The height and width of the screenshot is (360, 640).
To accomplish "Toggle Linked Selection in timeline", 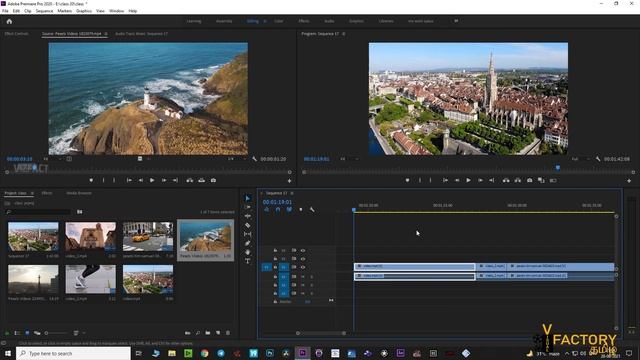I will (x=289, y=210).
